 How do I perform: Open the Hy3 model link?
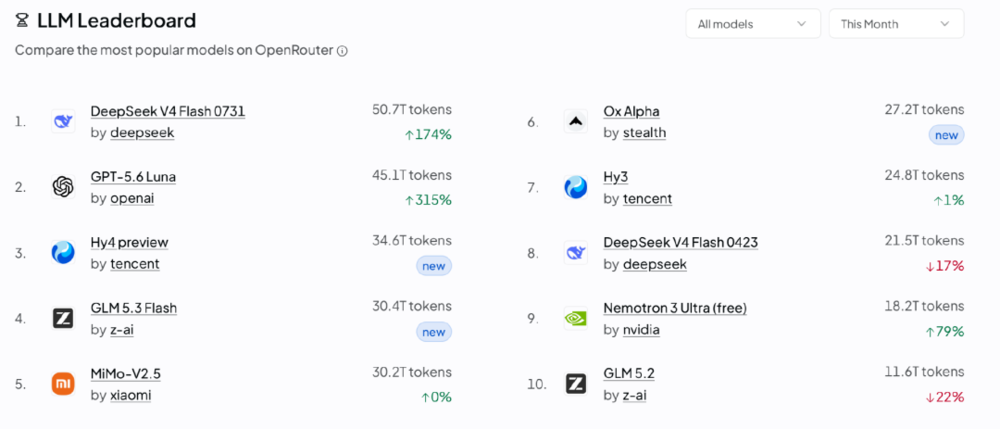point(616,176)
